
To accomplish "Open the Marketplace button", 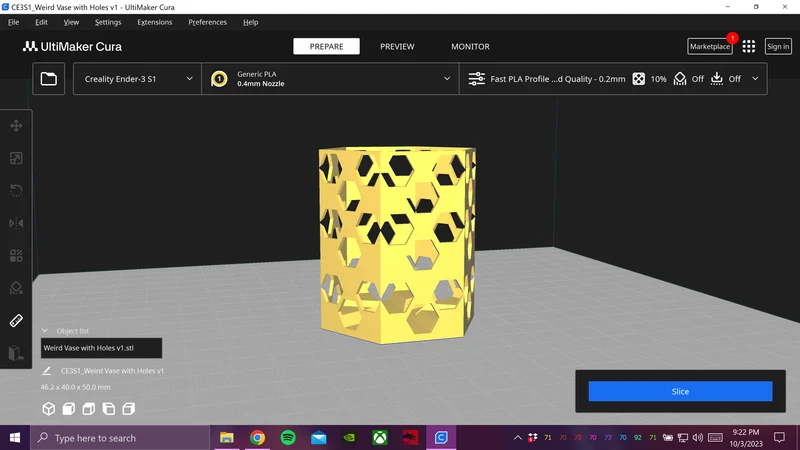I will [x=710, y=46].
